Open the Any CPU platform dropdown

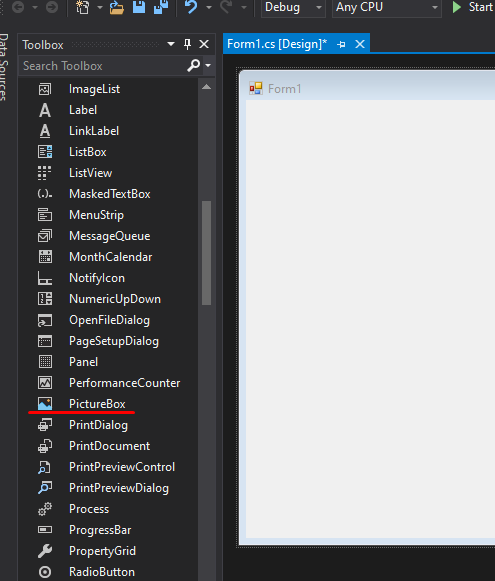click(x=386, y=7)
